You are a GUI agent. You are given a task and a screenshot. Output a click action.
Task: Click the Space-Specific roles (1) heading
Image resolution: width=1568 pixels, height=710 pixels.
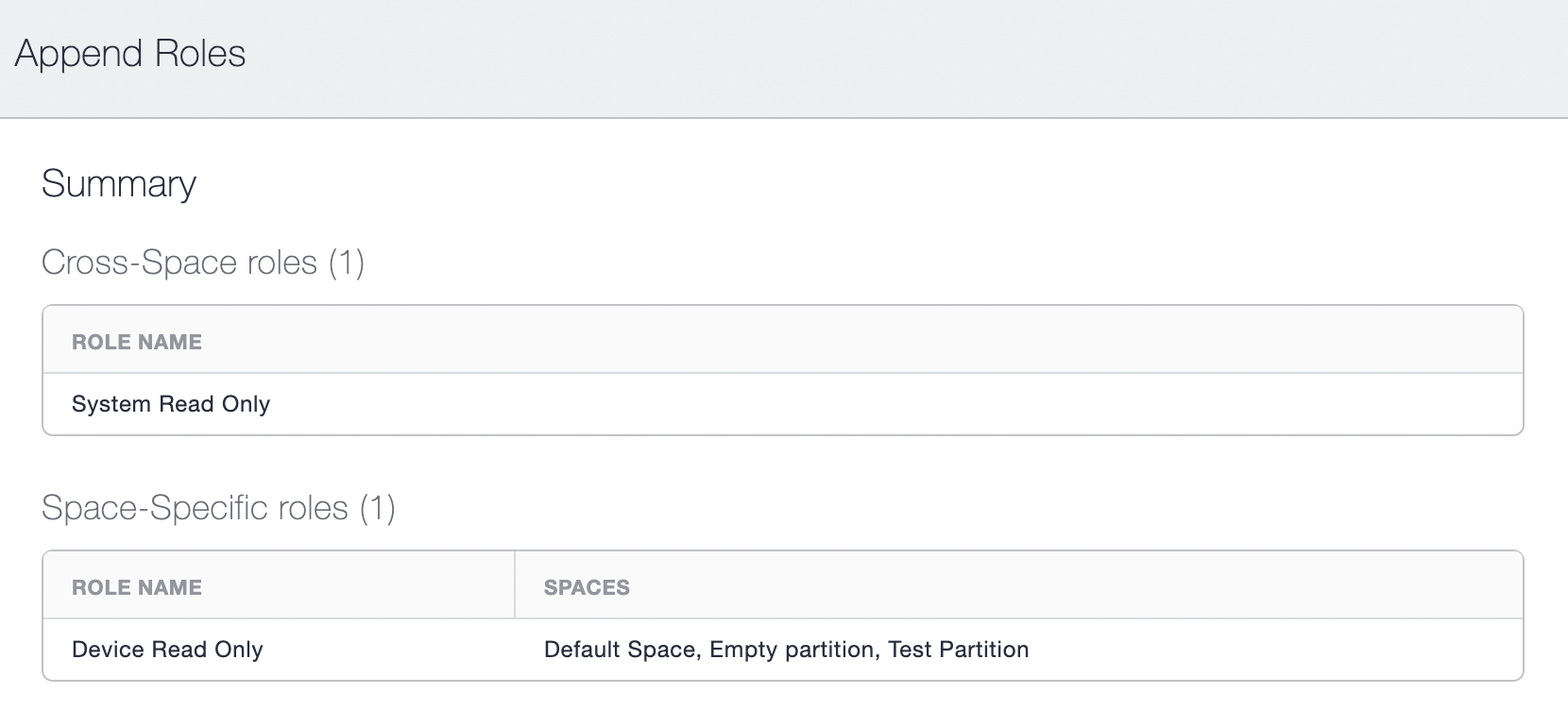tap(218, 508)
